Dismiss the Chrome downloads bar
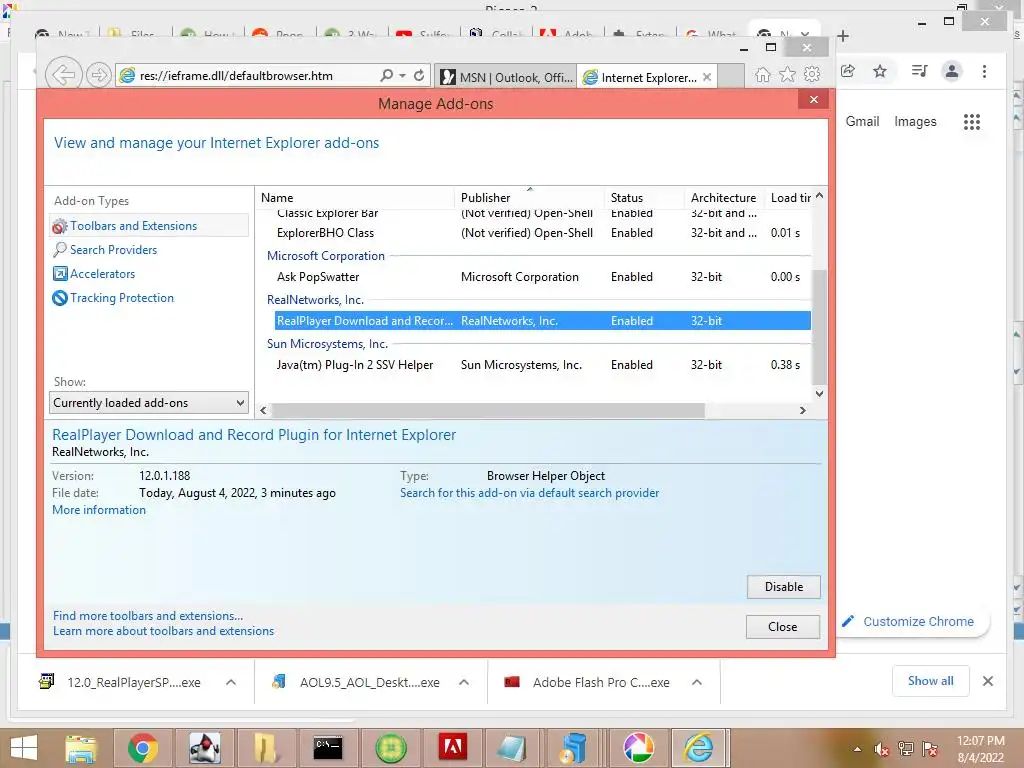Viewport: 1024px width, 768px height. point(987,681)
